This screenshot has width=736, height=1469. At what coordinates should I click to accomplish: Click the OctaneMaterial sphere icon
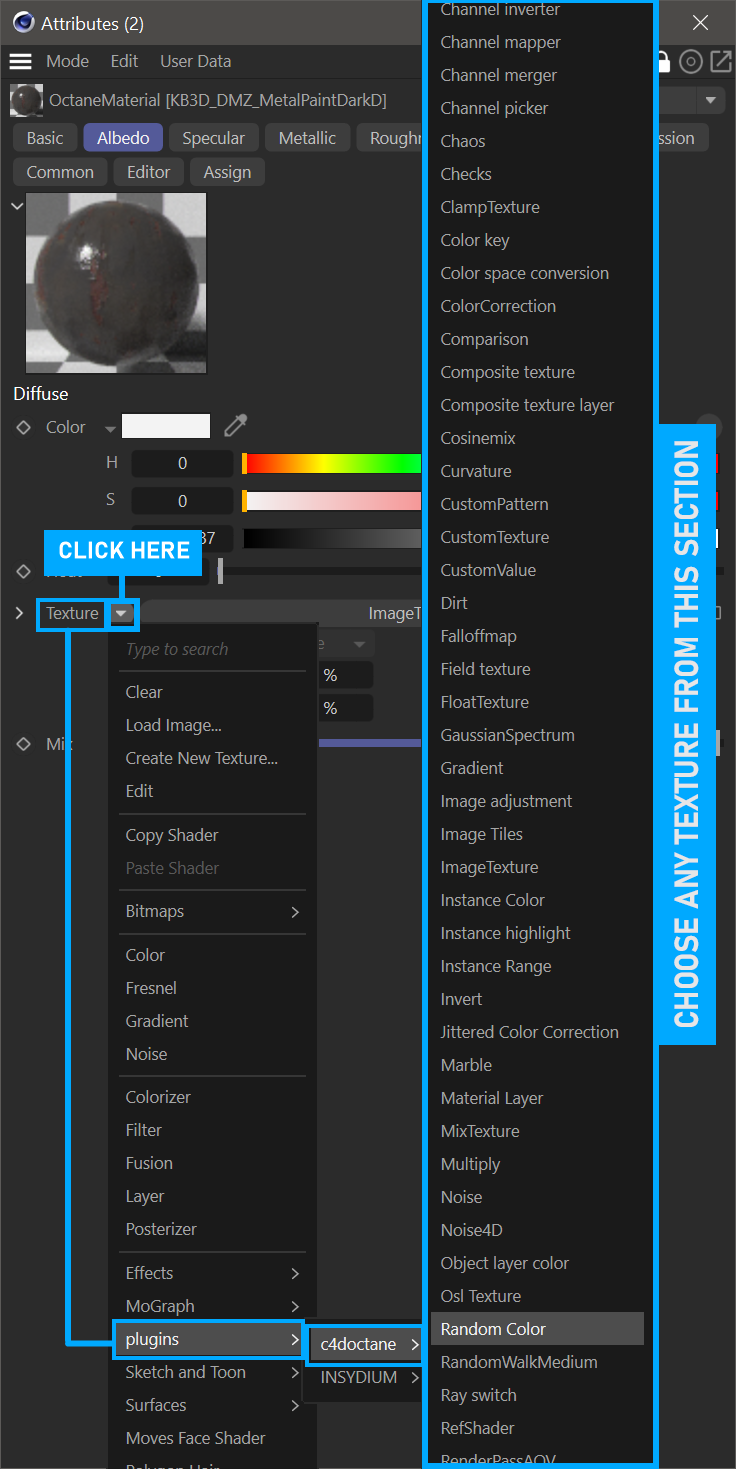click(x=25, y=101)
